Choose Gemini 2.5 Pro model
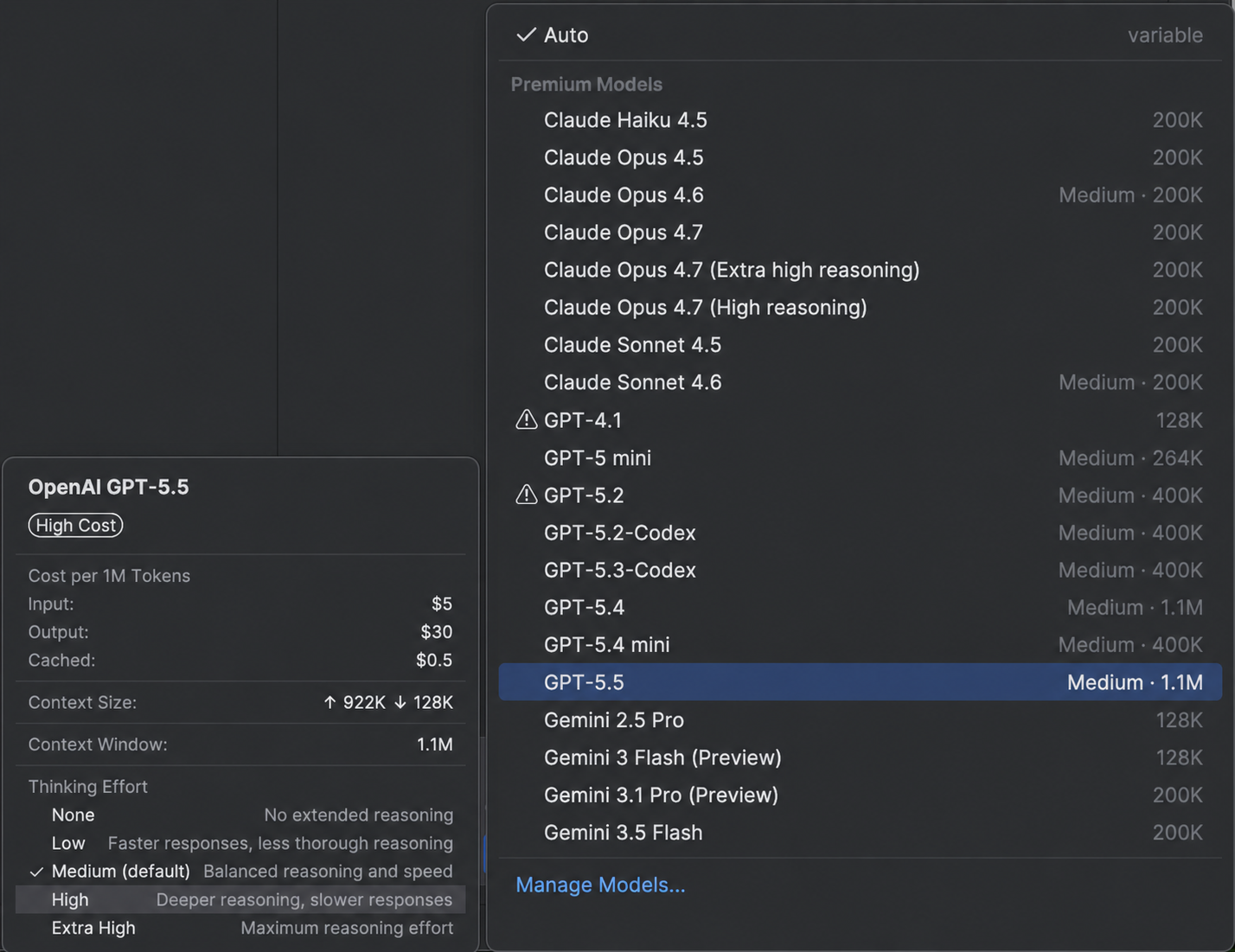This screenshot has width=1235, height=952. pos(860,720)
